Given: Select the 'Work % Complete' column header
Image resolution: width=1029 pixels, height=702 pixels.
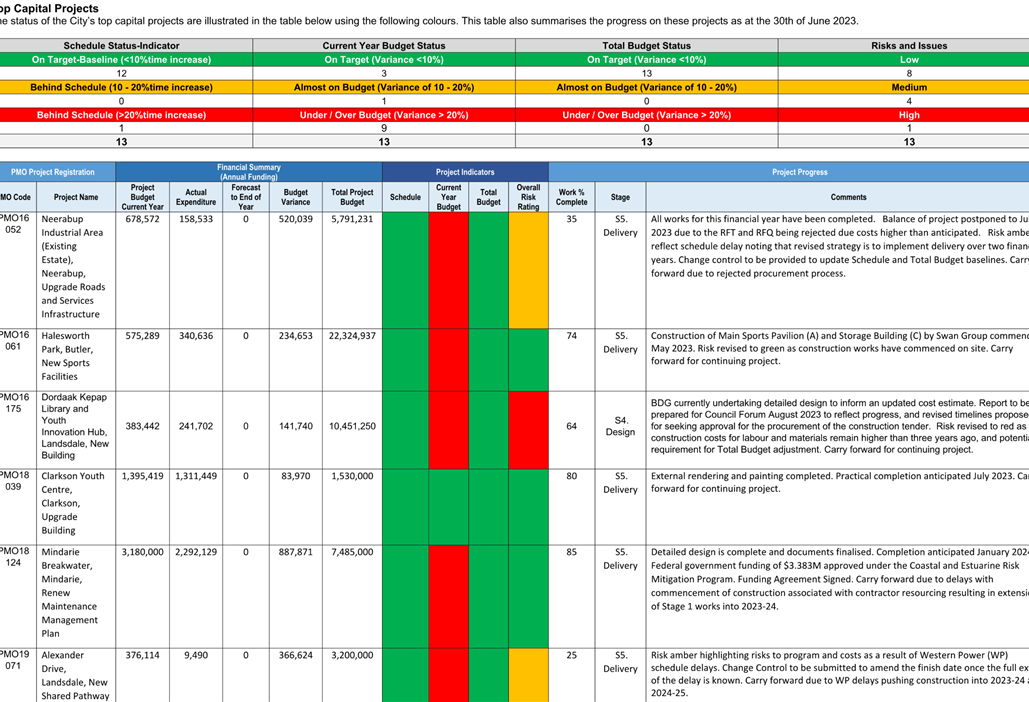Looking at the screenshot, I should [x=572, y=197].
